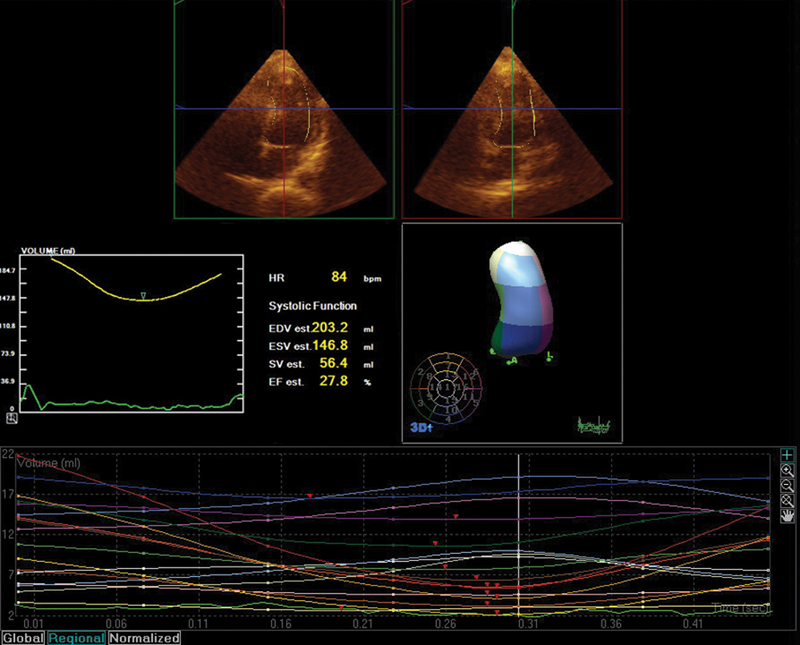Open the Normalized tab

tap(144, 637)
